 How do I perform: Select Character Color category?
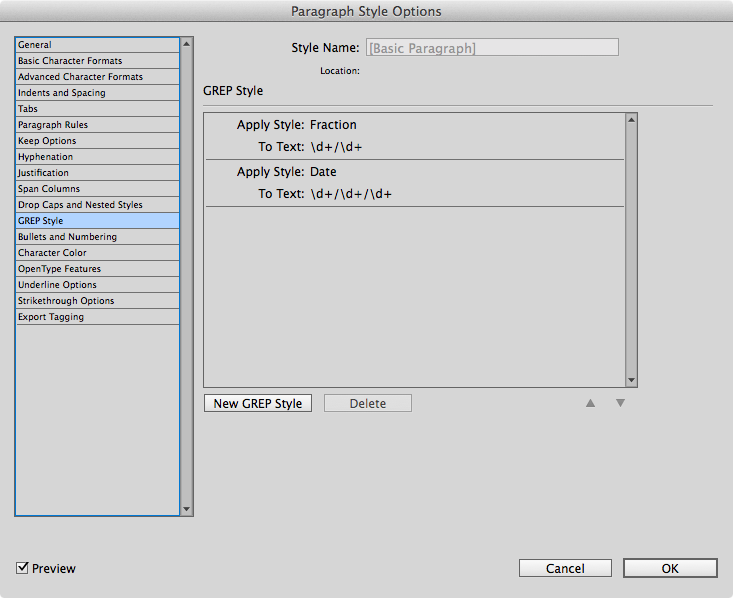pyautogui.click(x=97, y=252)
